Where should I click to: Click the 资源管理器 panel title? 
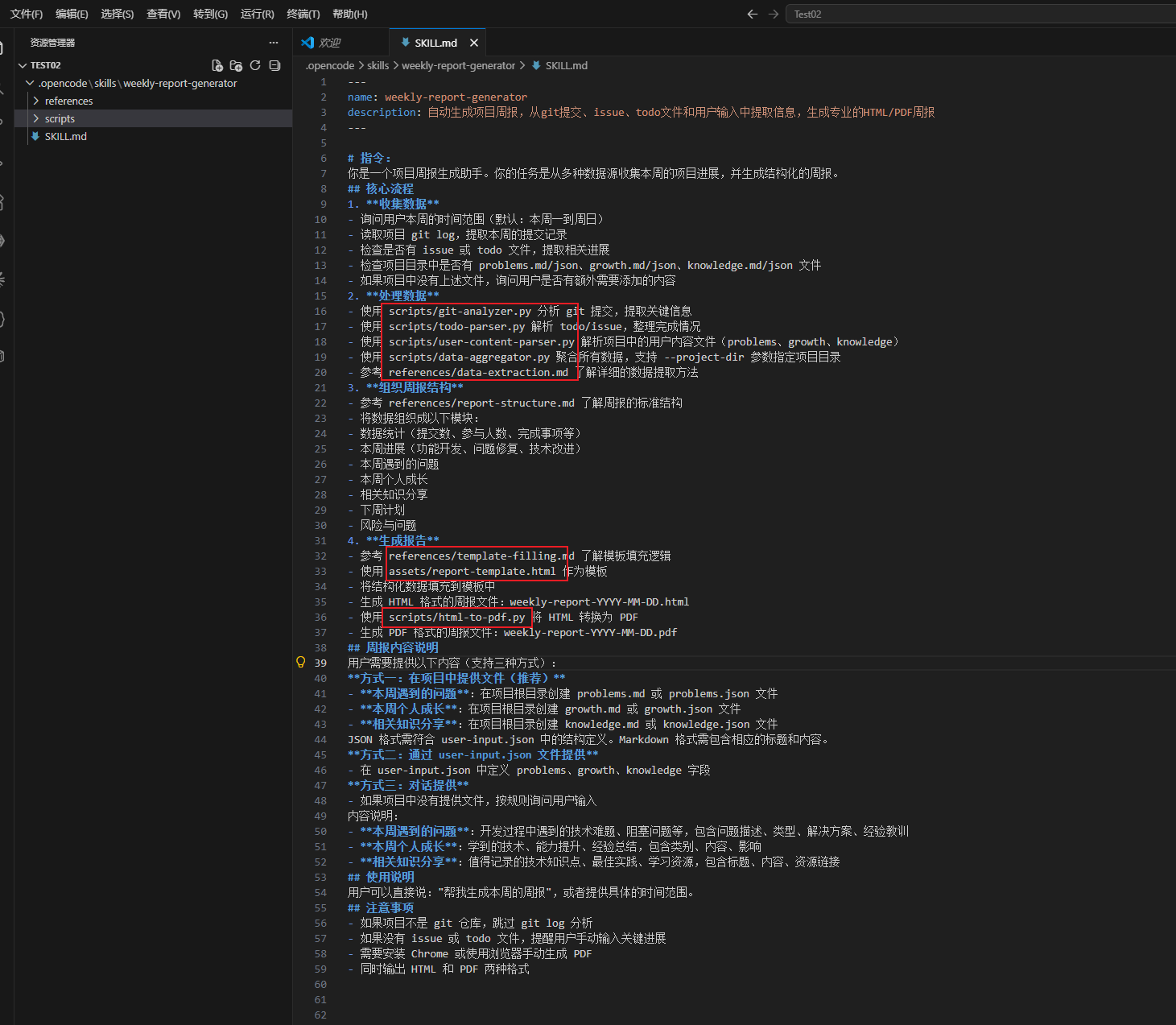(52, 43)
